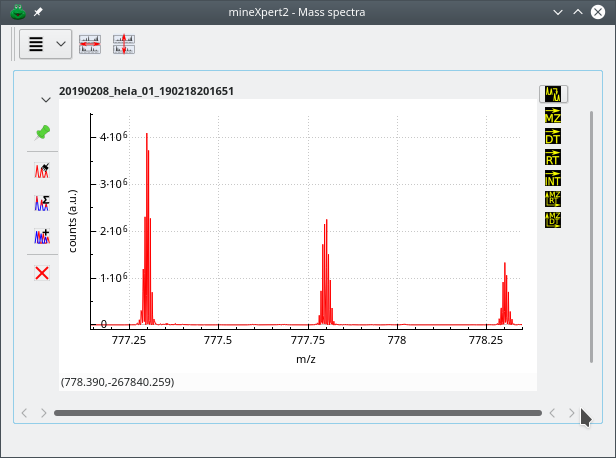Click the add trace plus icon
The image size is (616, 458).
(x=42, y=237)
